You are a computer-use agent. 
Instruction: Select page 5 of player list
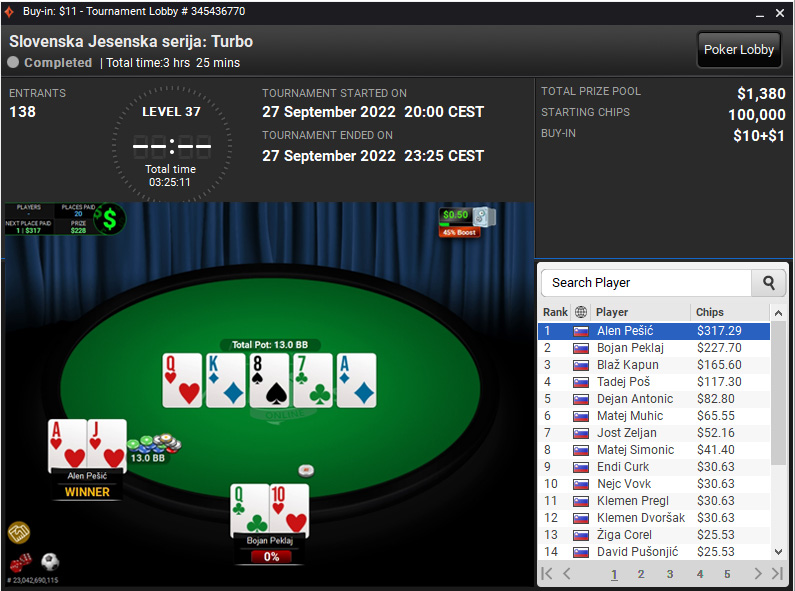(727, 574)
